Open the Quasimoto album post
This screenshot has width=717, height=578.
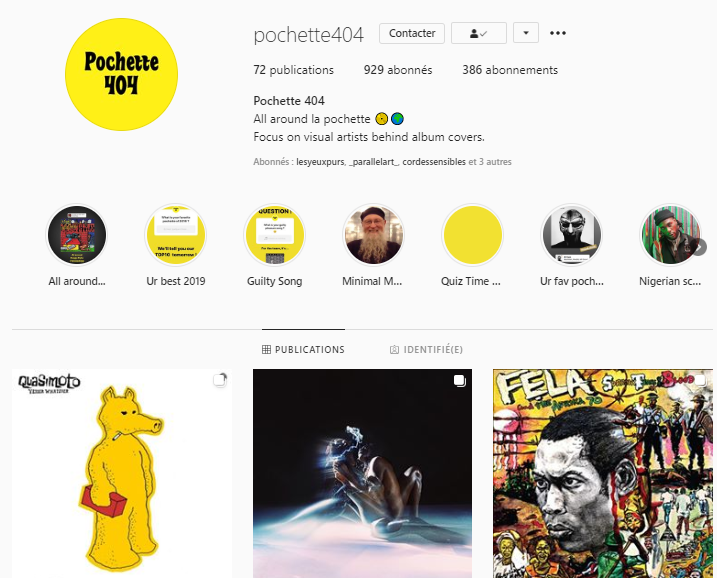coord(122,473)
